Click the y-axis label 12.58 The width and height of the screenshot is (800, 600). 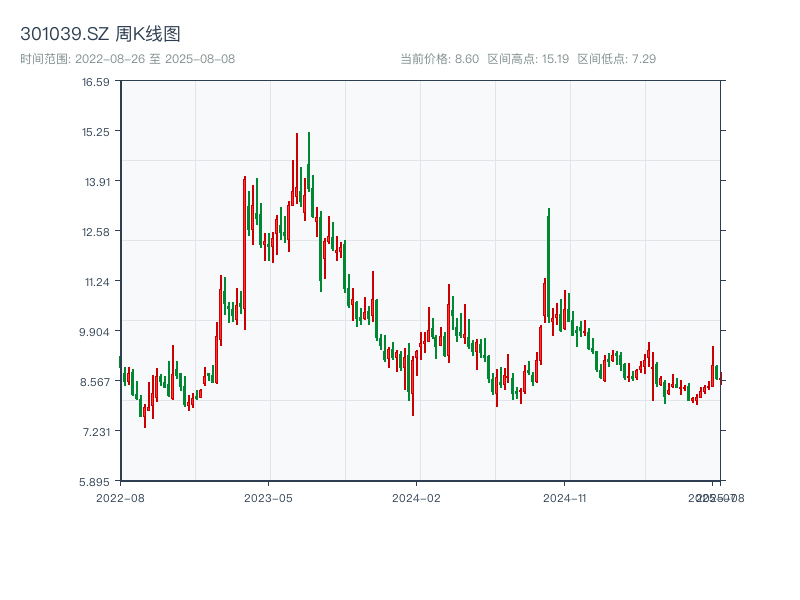coord(96,232)
